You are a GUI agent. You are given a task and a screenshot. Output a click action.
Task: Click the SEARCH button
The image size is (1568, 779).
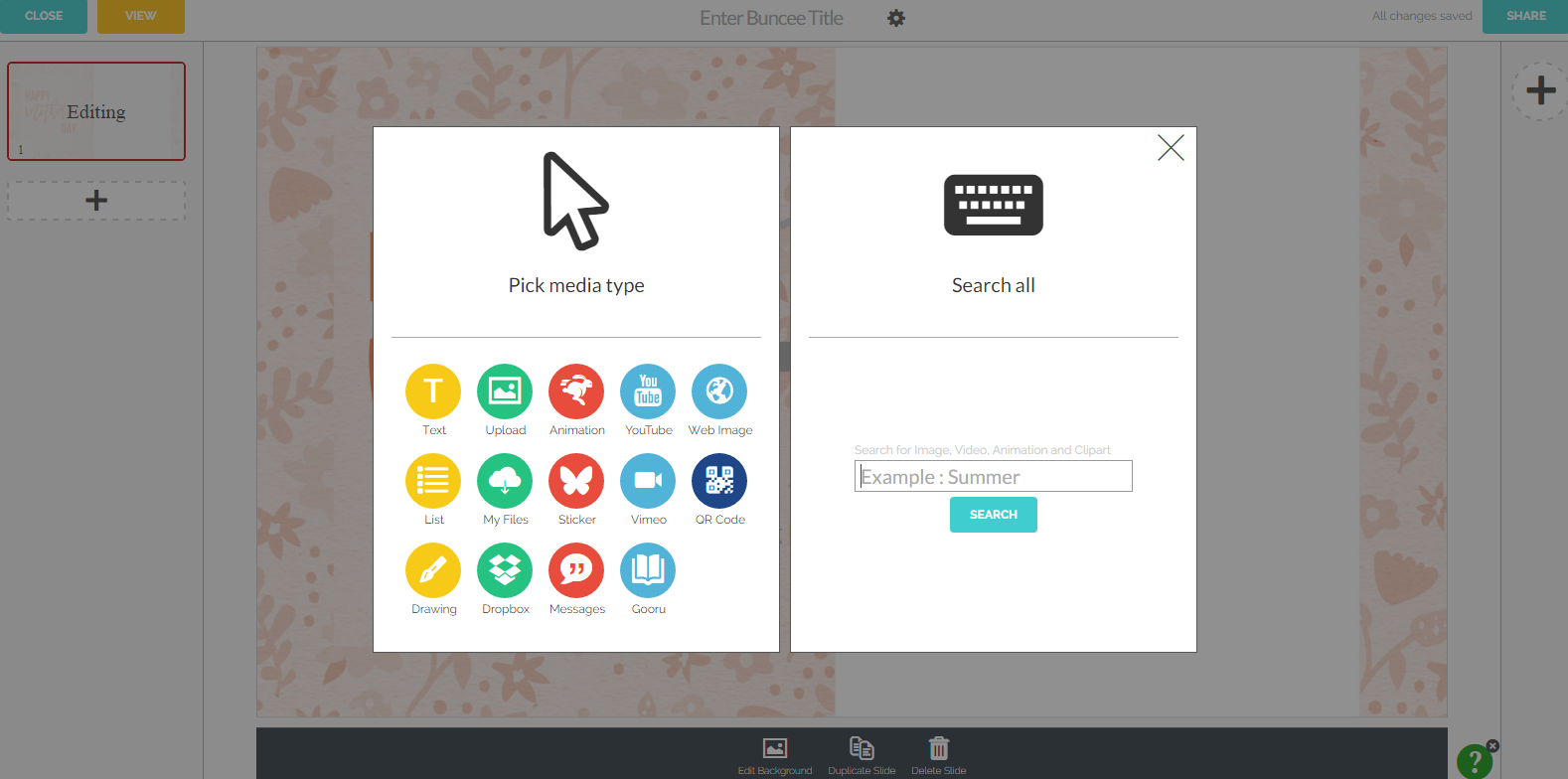click(x=994, y=515)
